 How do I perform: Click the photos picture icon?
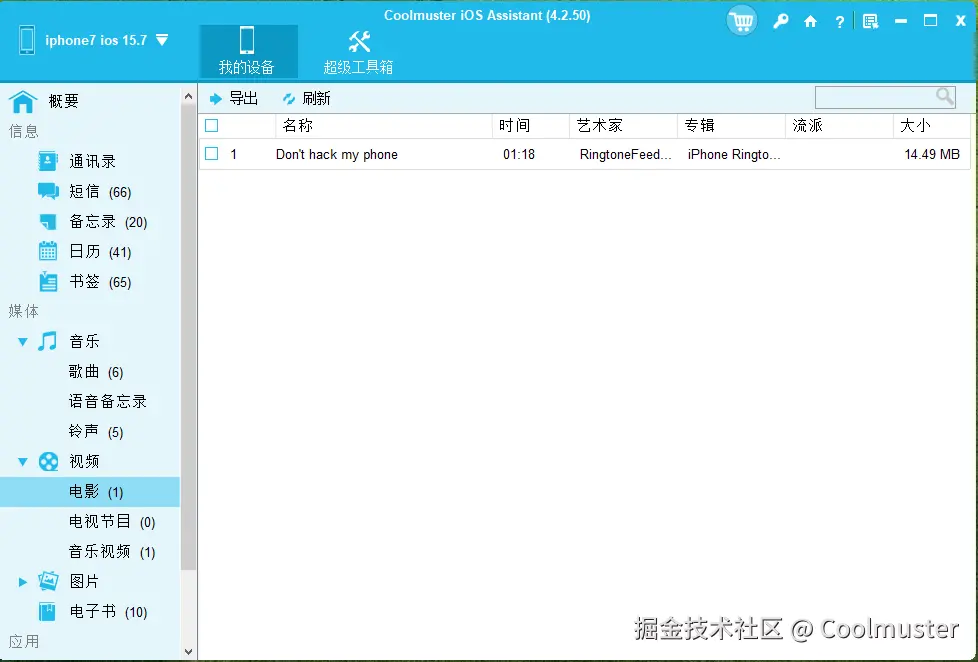[x=48, y=581]
